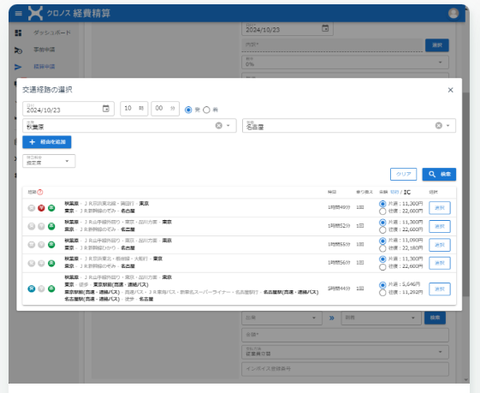Open the user avatar menu
This screenshot has height=393, width=480.
[x=453, y=13]
